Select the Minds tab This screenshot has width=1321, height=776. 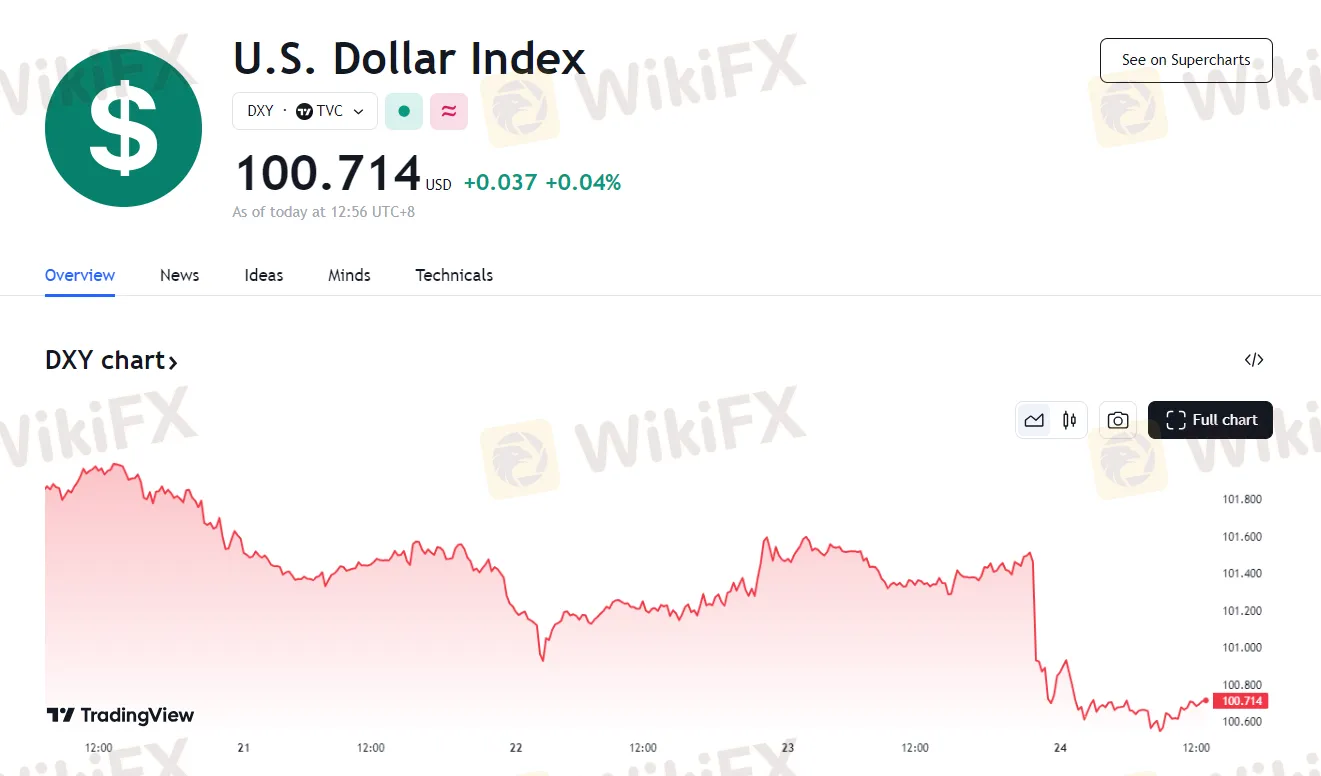[x=349, y=275]
